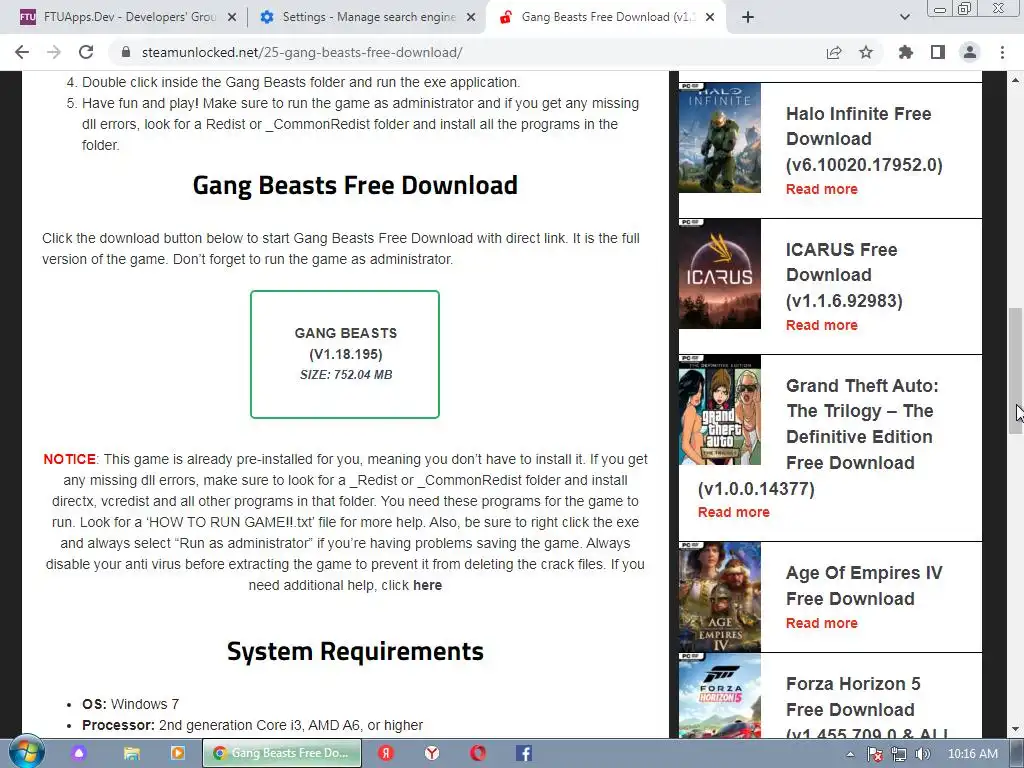The image size is (1024, 768).
Task: Launch Opera browser from taskbar
Action: click(x=478, y=753)
